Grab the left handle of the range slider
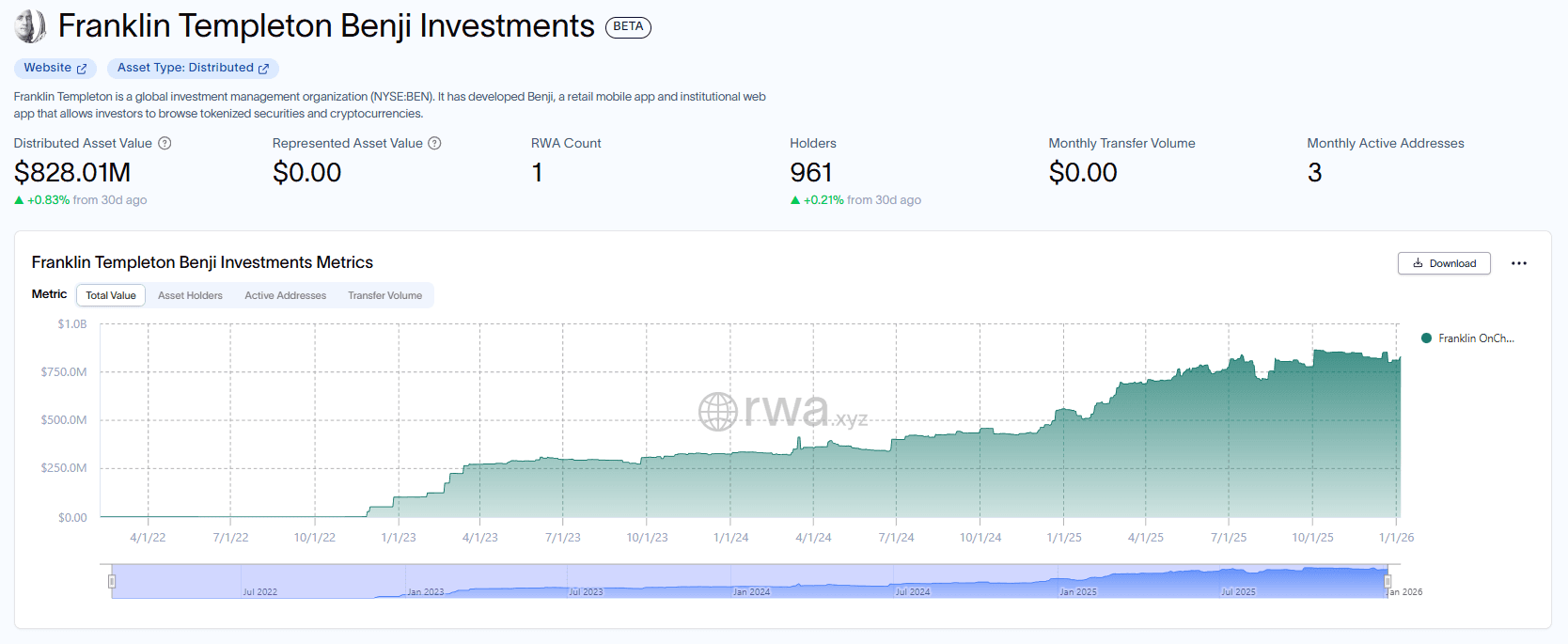This screenshot has width=1568, height=644. 112,581
